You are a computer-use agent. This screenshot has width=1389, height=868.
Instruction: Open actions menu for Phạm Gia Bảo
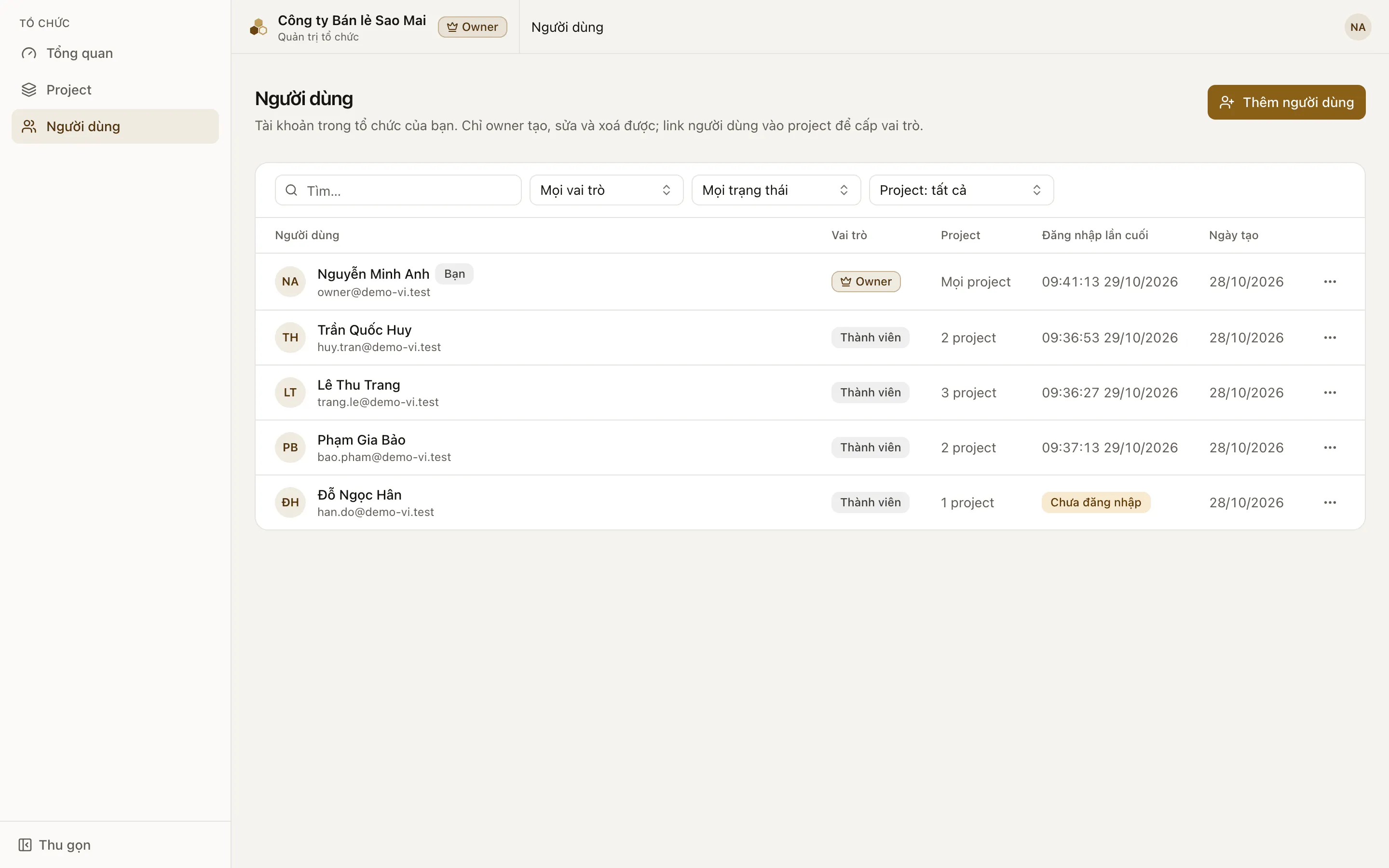[x=1330, y=448]
